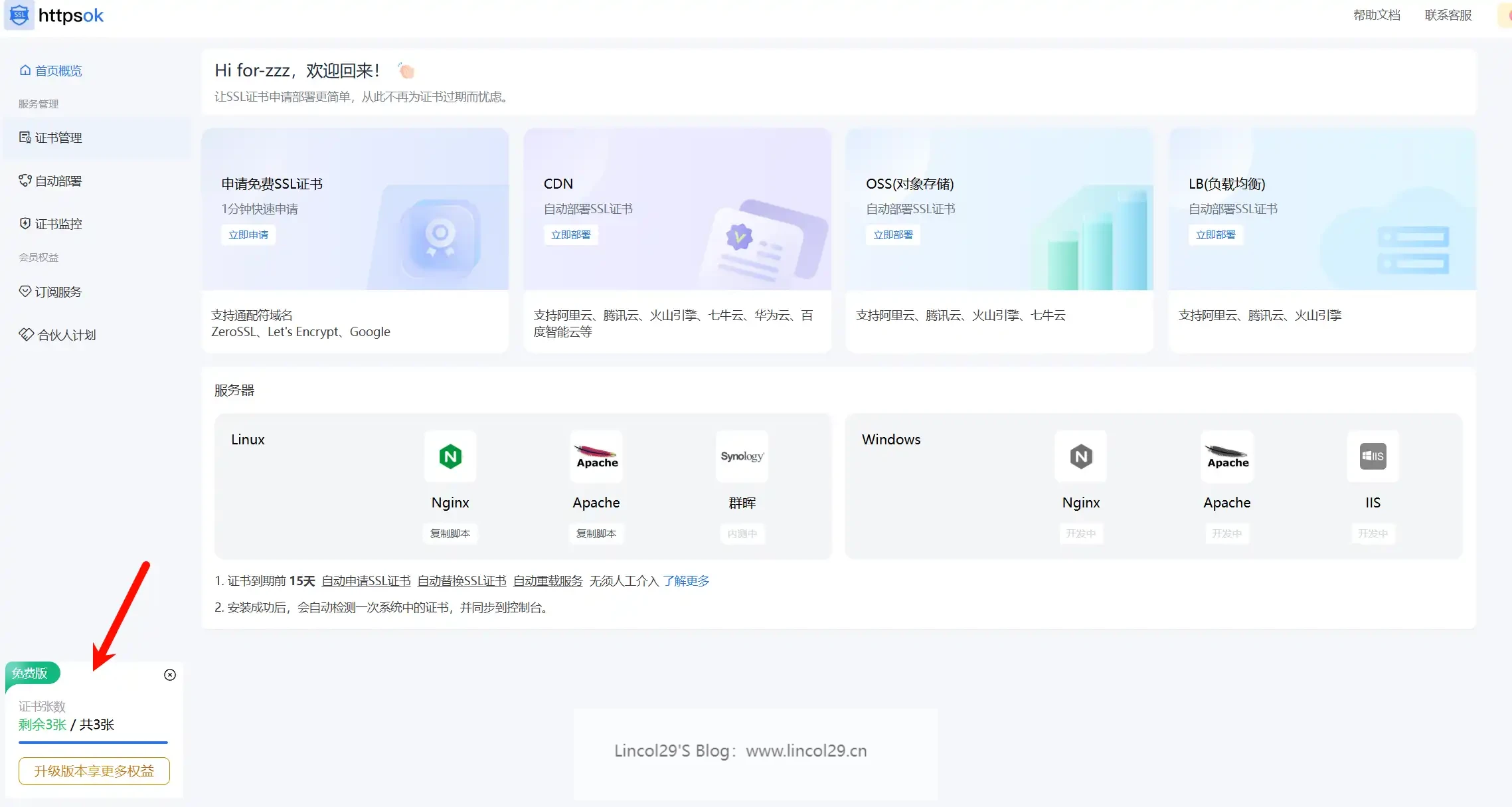Click 立即部署 on the CDN card
Image resolution: width=1512 pixels, height=807 pixels.
click(x=571, y=234)
